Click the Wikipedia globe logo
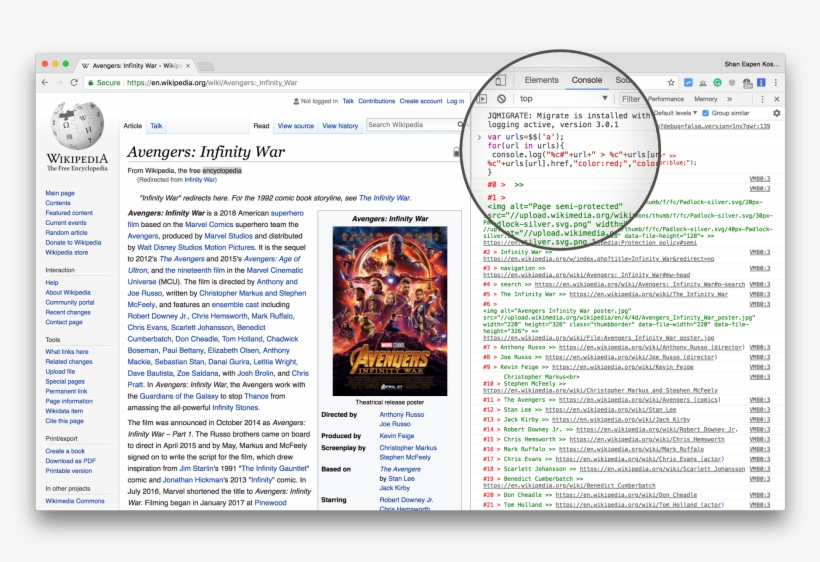This screenshot has height=562, width=820. [x=77, y=125]
